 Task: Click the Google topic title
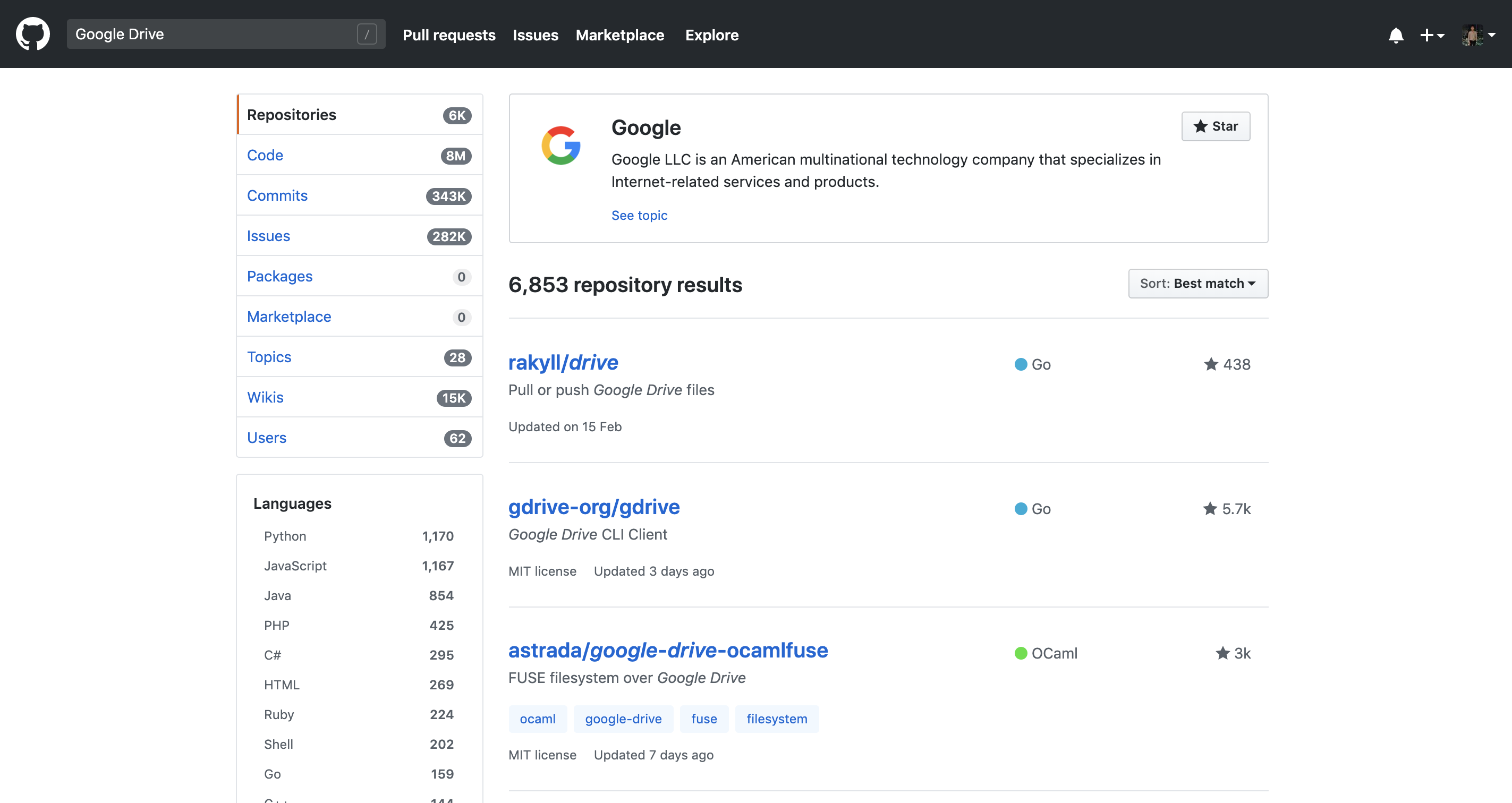click(x=645, y=128)
